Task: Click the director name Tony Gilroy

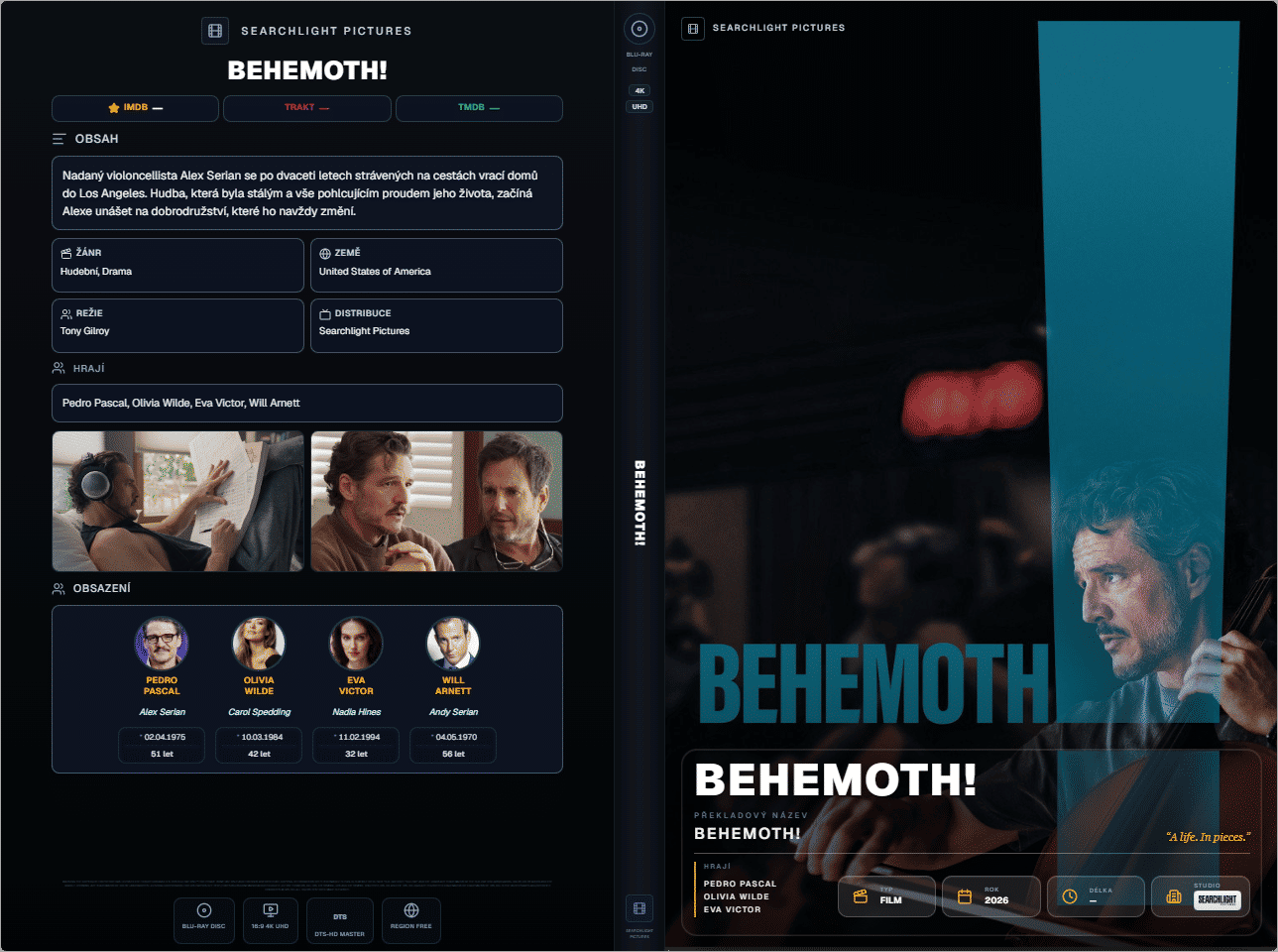Action: [x=85, y=331]
